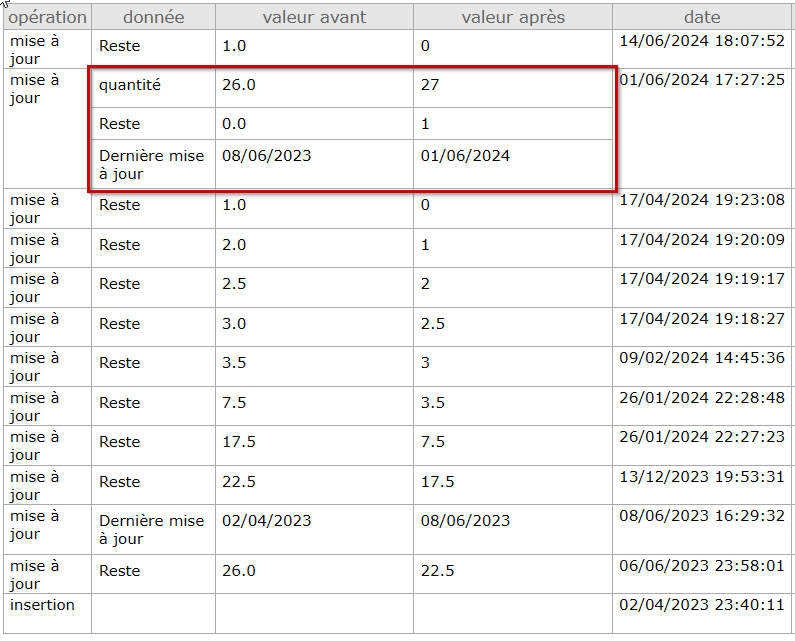Select the 08/06/2023 value in highlighted box
795x641 pixels.
(266, 156)
